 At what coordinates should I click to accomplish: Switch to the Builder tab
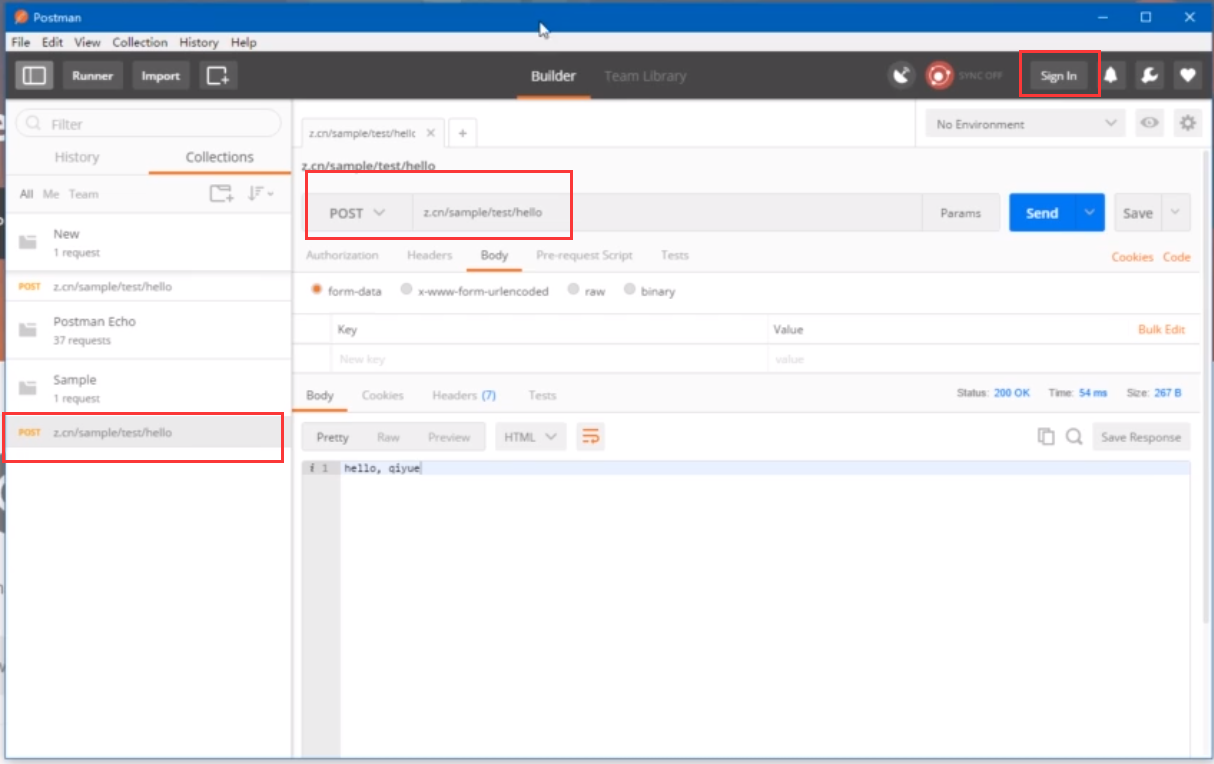pos(553,76)
